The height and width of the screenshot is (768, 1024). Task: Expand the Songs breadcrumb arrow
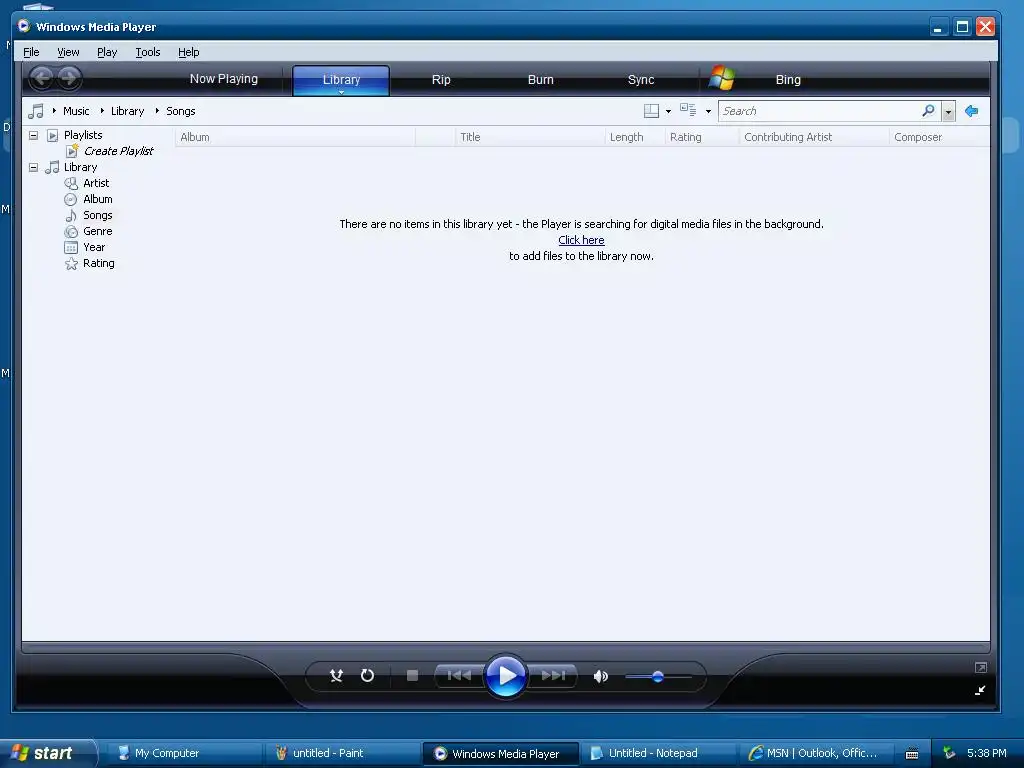[157, 111]
